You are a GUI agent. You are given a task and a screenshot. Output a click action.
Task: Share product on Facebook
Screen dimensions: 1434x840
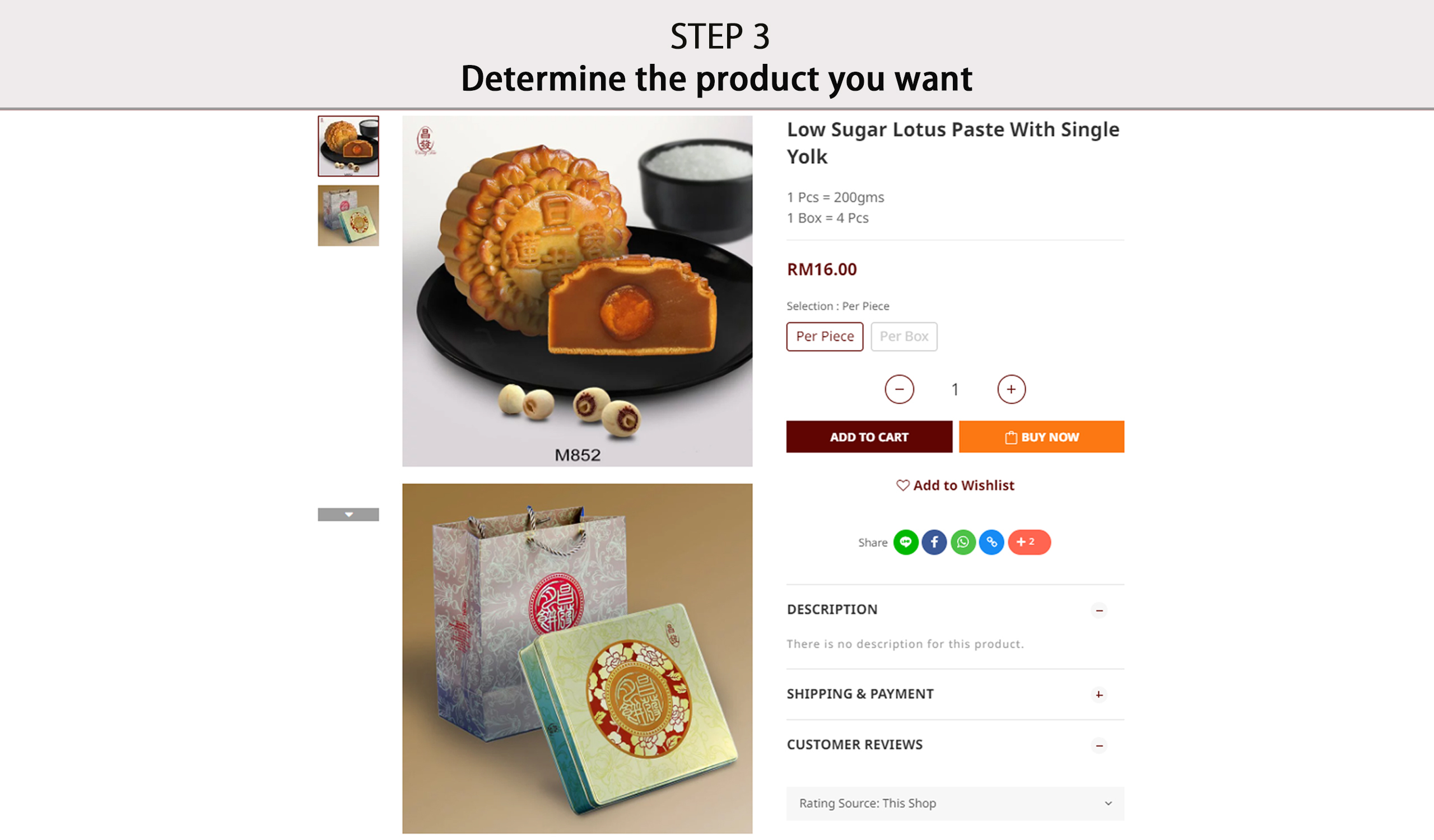934,542
